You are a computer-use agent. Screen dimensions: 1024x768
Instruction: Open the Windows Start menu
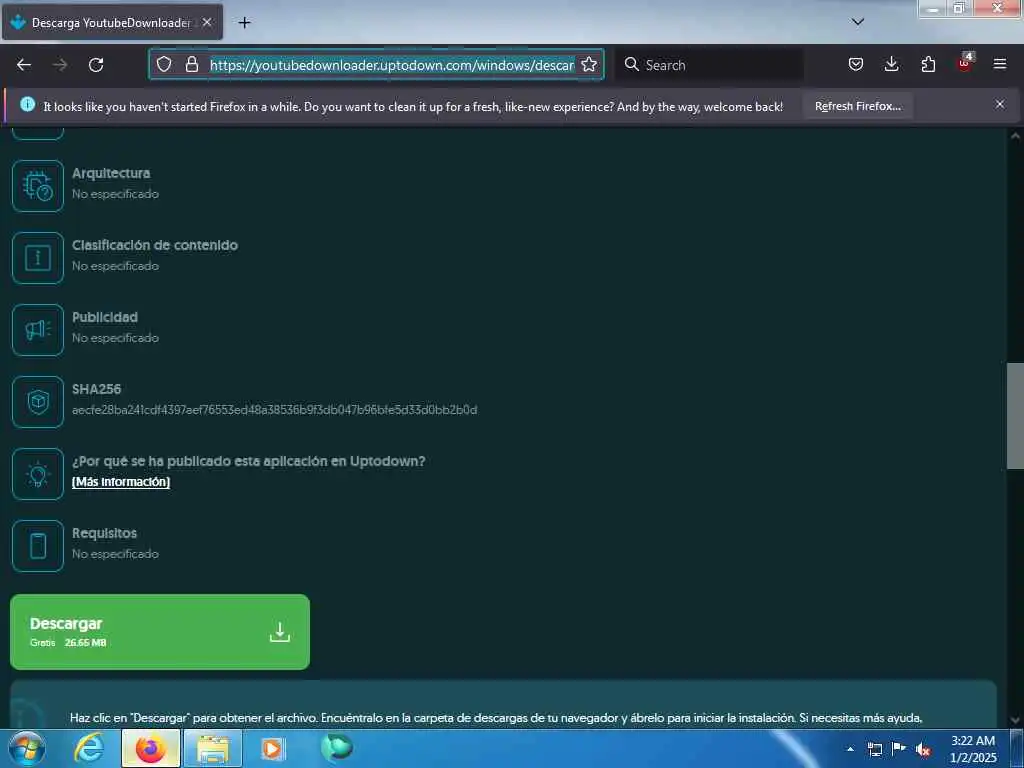coord(27,748)
